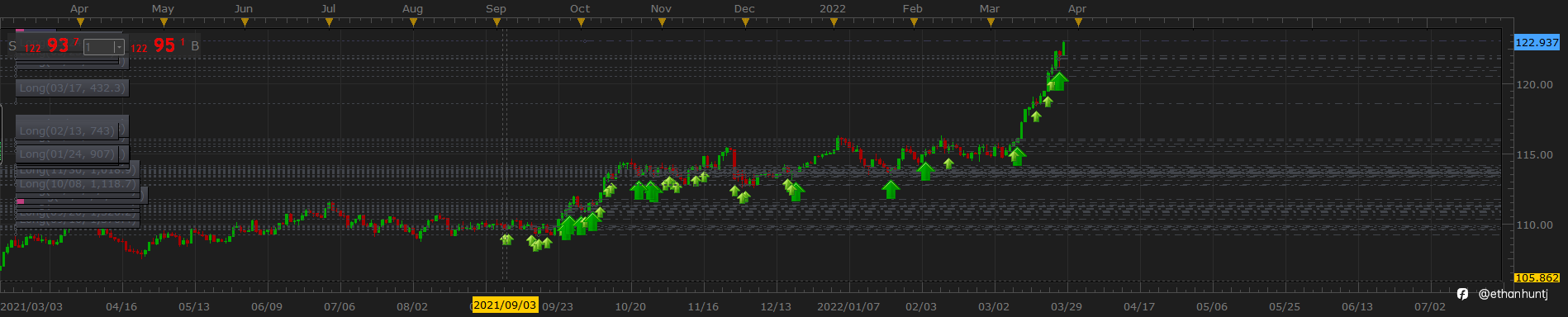Click the large green arrow before March breakout

point(1017,156)
